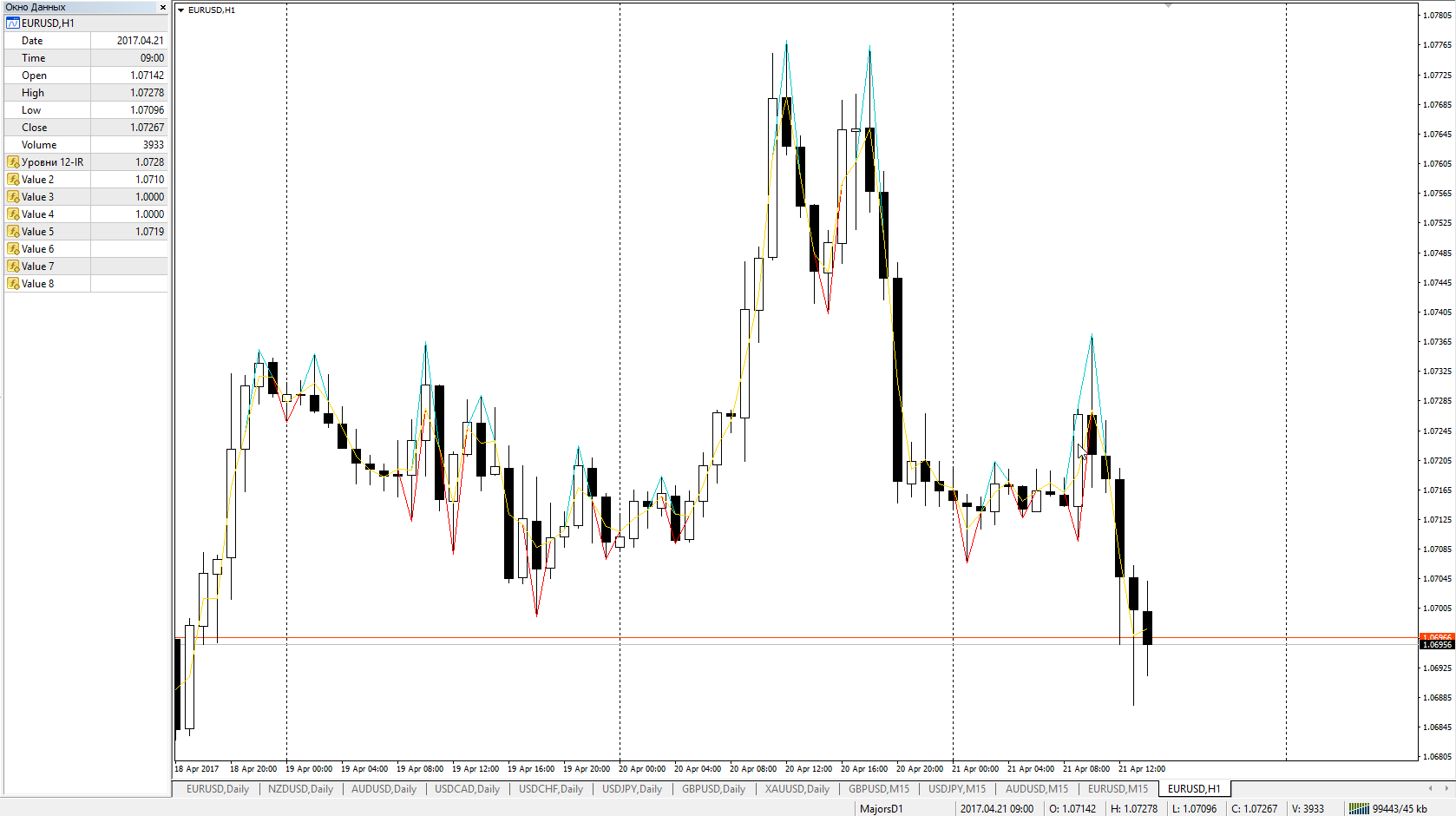This screenshot has width=1456, height=816.
Task: Click the indicator icon beside Уровни 12-IR
Action: (13, 162)
